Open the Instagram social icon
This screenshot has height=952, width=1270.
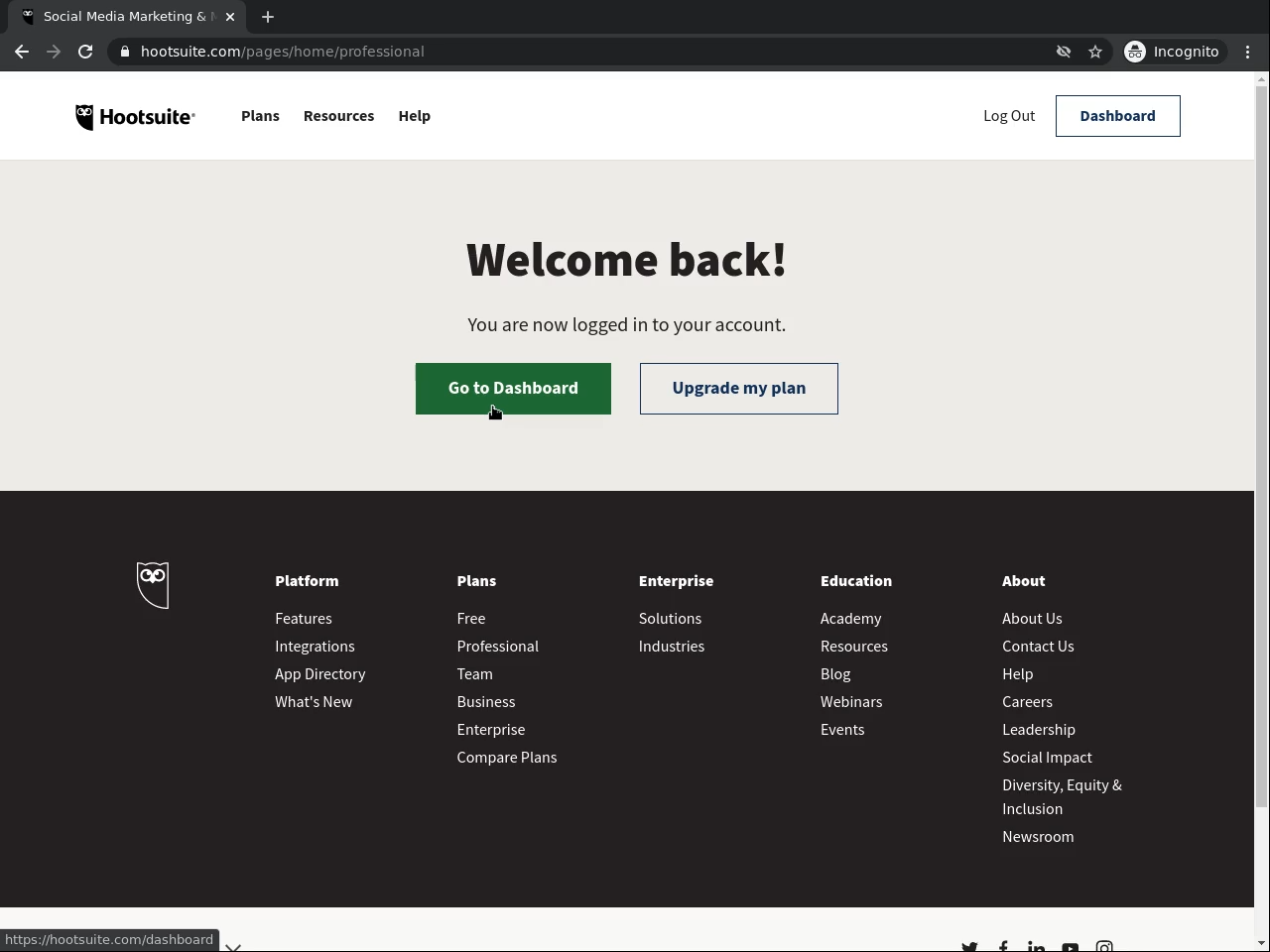click(1104, 947)
